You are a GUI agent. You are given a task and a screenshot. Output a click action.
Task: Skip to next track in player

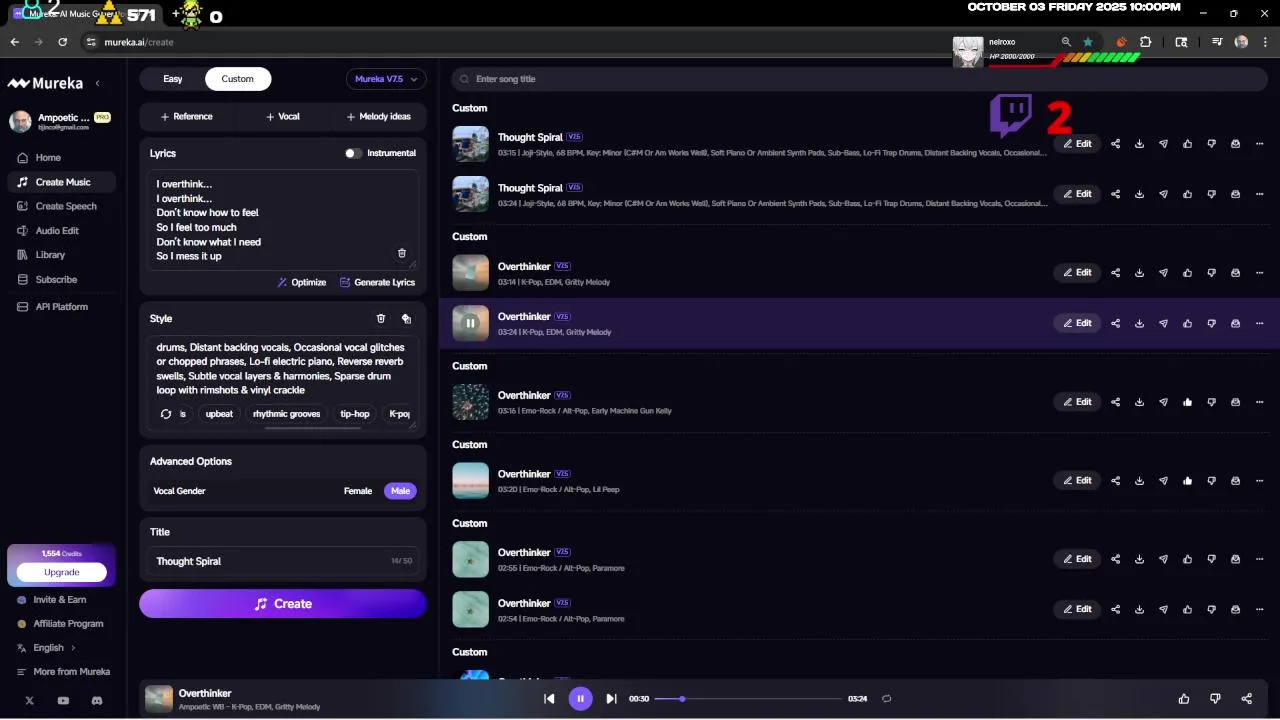click(611, 699)
